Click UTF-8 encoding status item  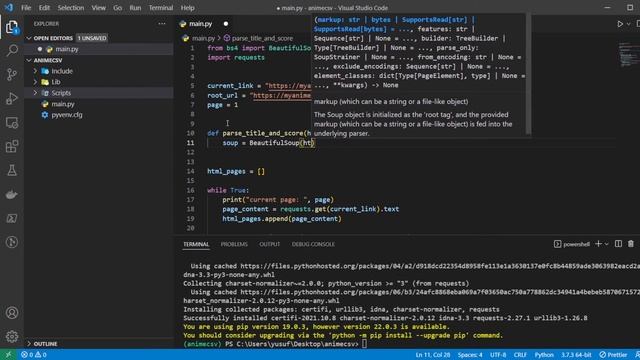point(498,355)
